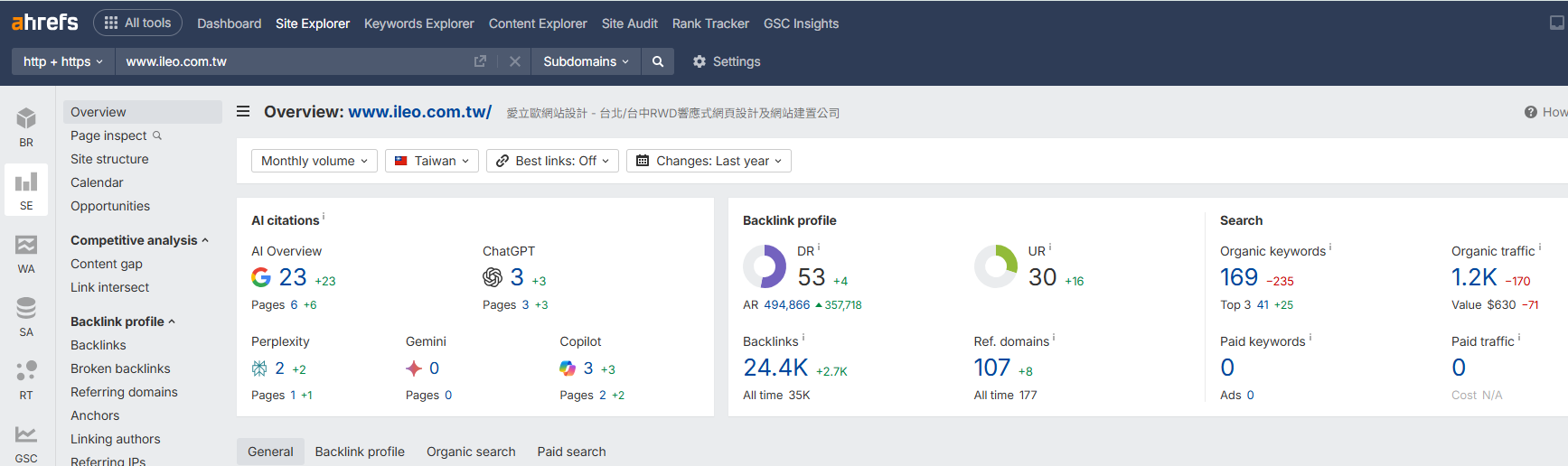The width and height of the screenshot is (1568, 466).
Task: Click the www.ileo.com.tw/ overview link
Action: point(419,112)
